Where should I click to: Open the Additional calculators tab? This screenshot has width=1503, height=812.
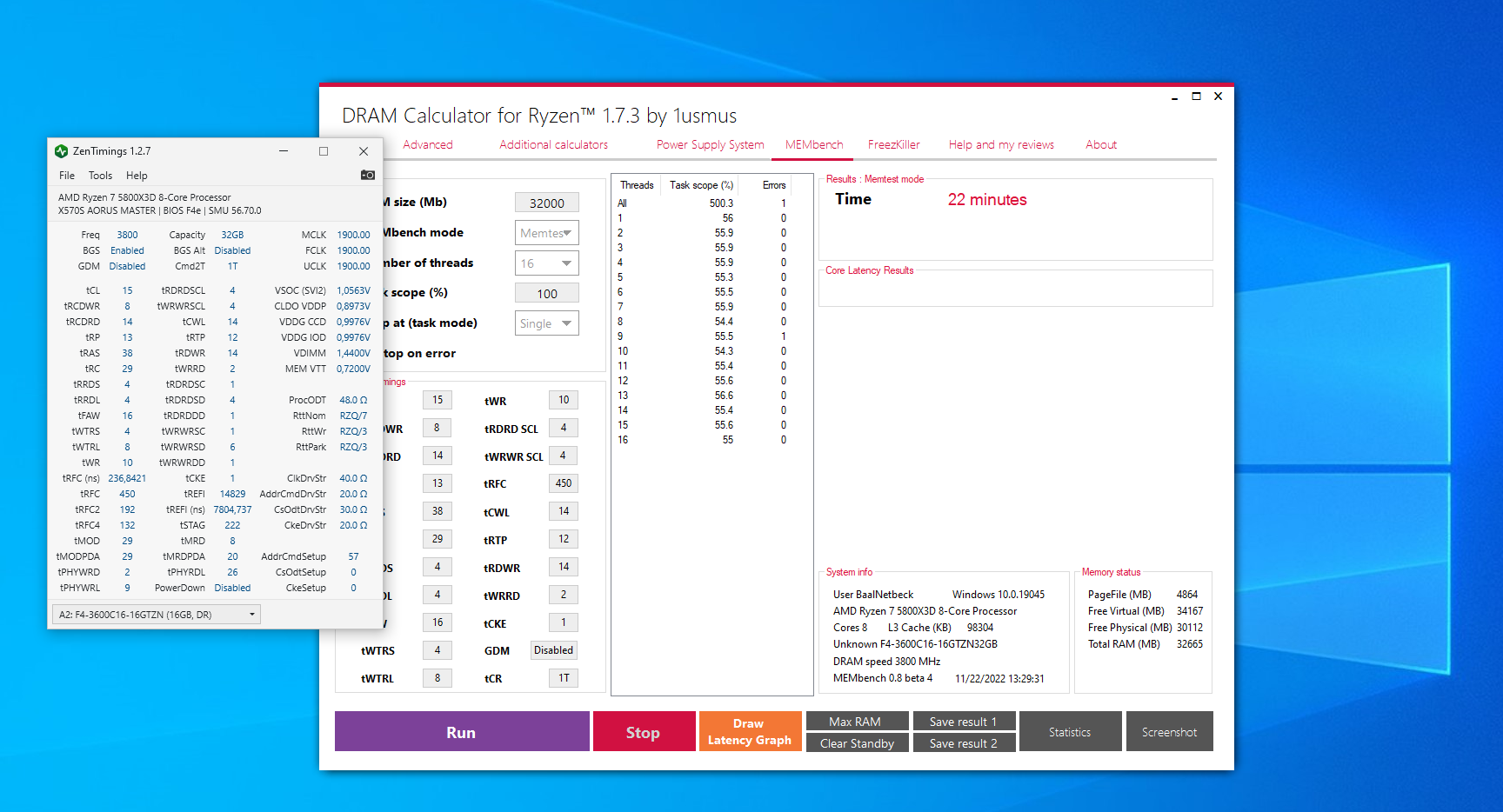pyautogui.click(x=554, y=145)
